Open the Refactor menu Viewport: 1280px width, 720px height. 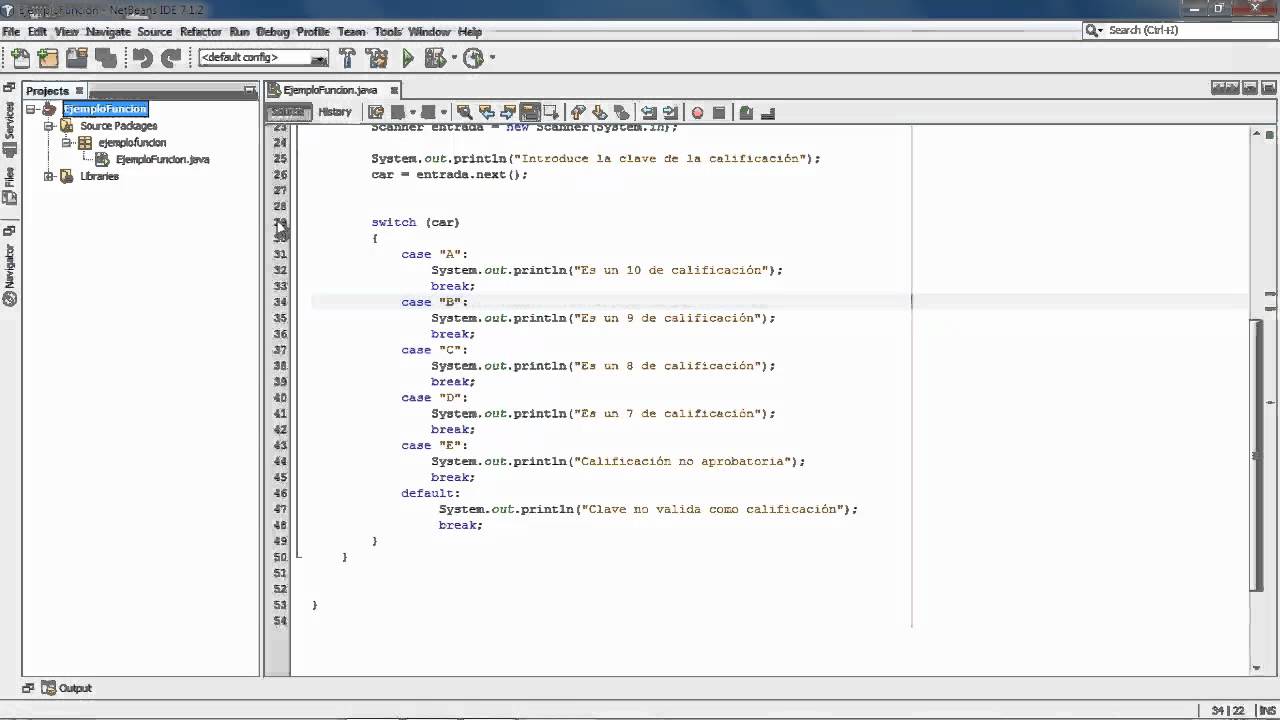click(200, 32)
